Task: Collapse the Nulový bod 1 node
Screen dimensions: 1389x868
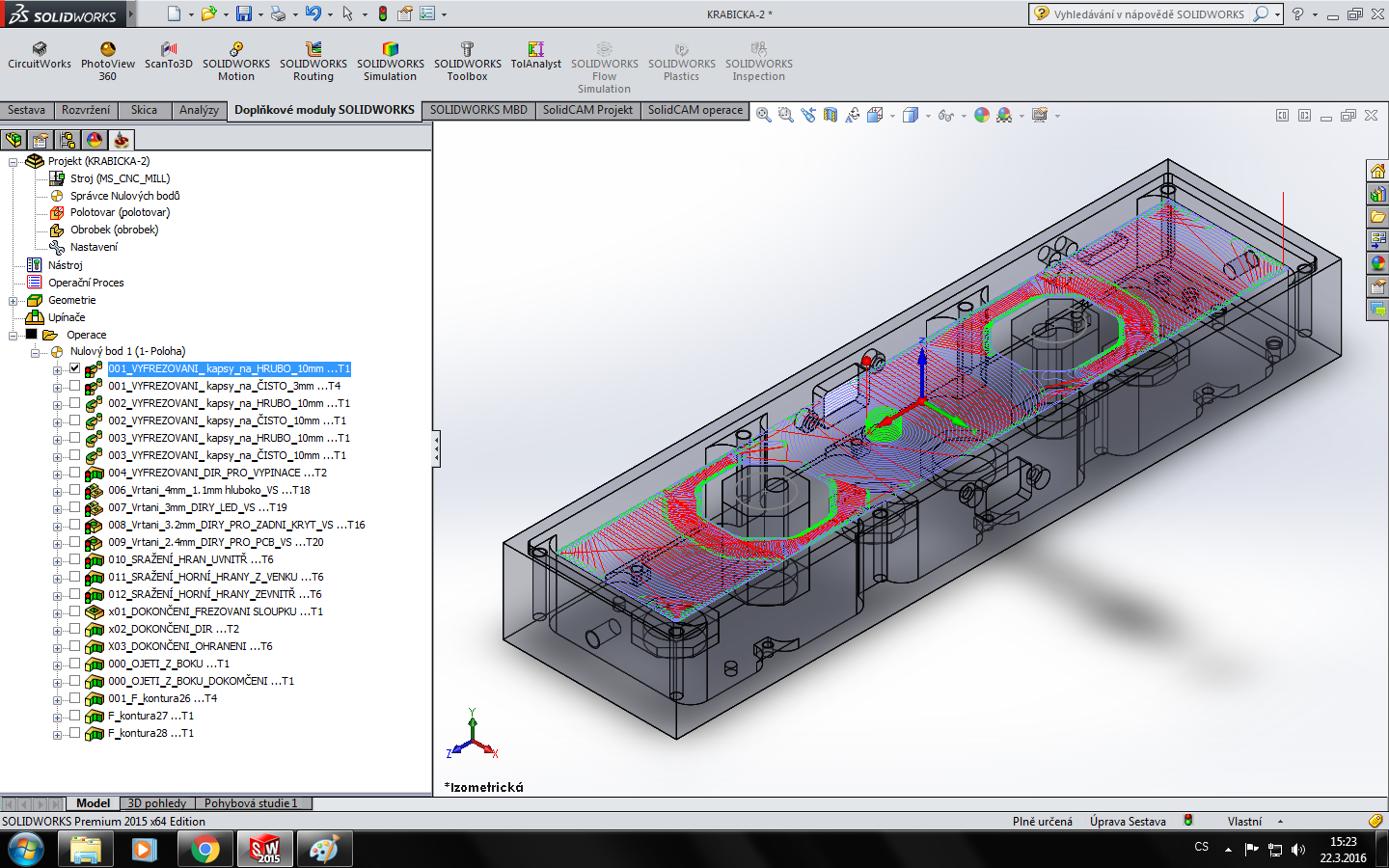Action: point(36,353)
